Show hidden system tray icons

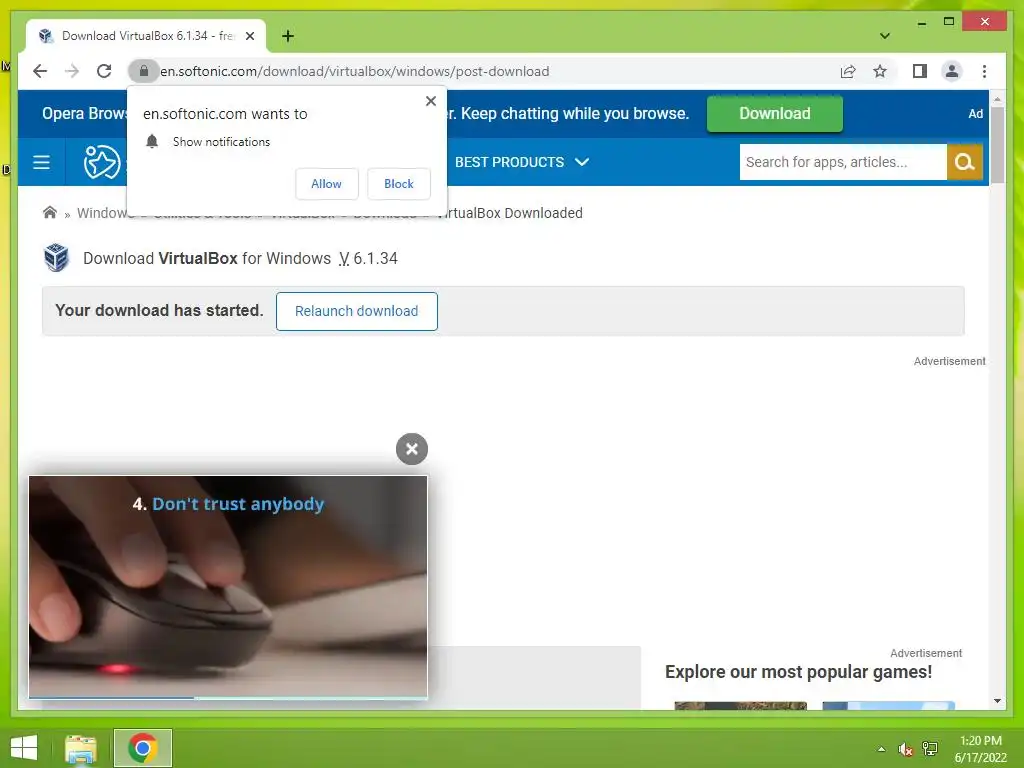(882, 749)
